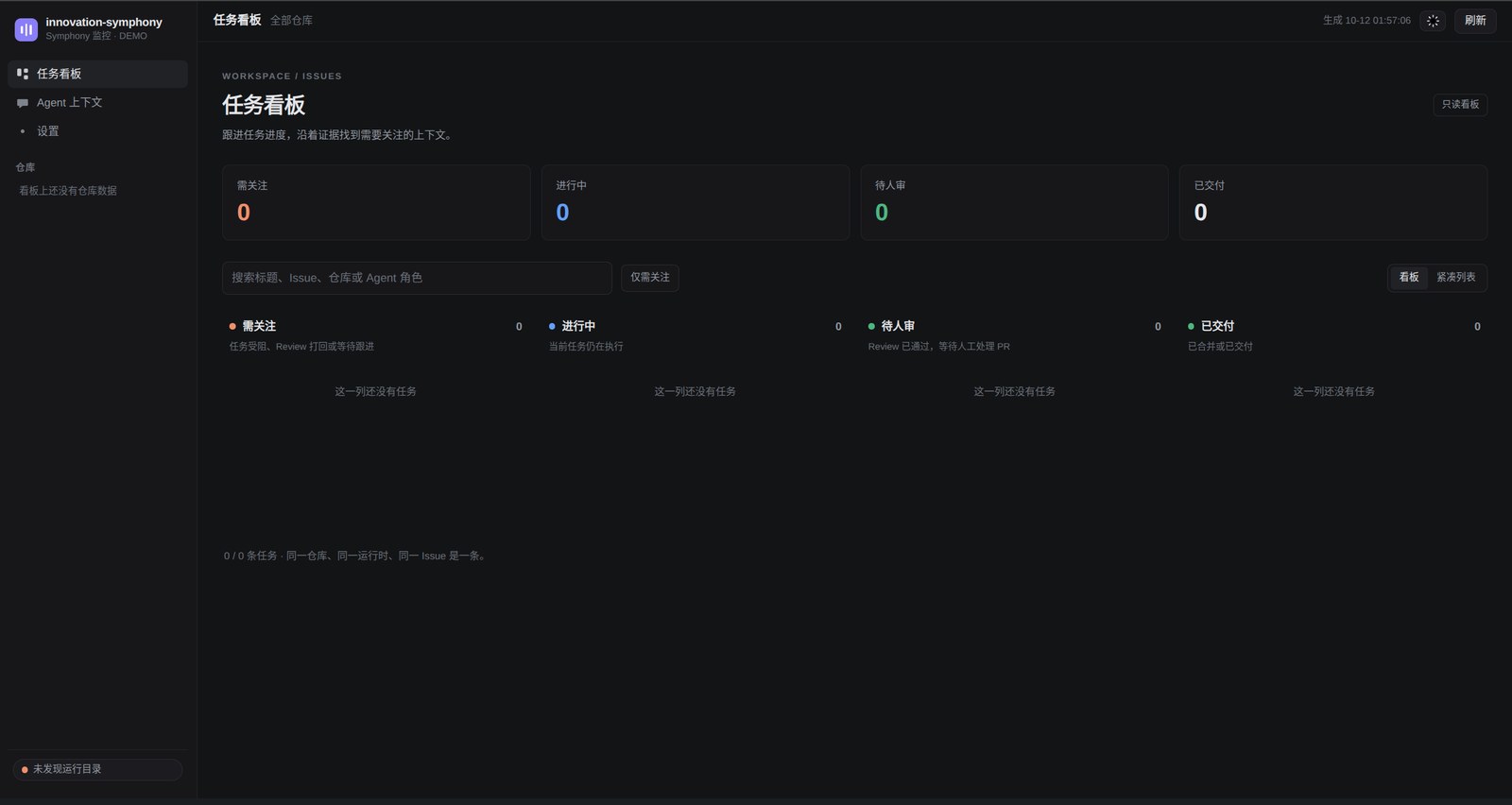
Task: Click the 刷新 refresh button
Action: tap(1475, 21)
